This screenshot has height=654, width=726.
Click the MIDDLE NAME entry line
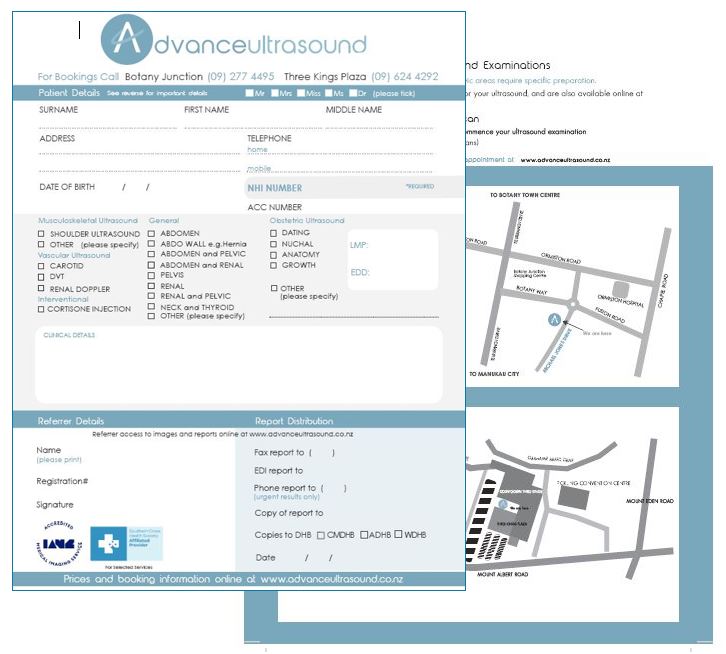click(x=380, y=126)
